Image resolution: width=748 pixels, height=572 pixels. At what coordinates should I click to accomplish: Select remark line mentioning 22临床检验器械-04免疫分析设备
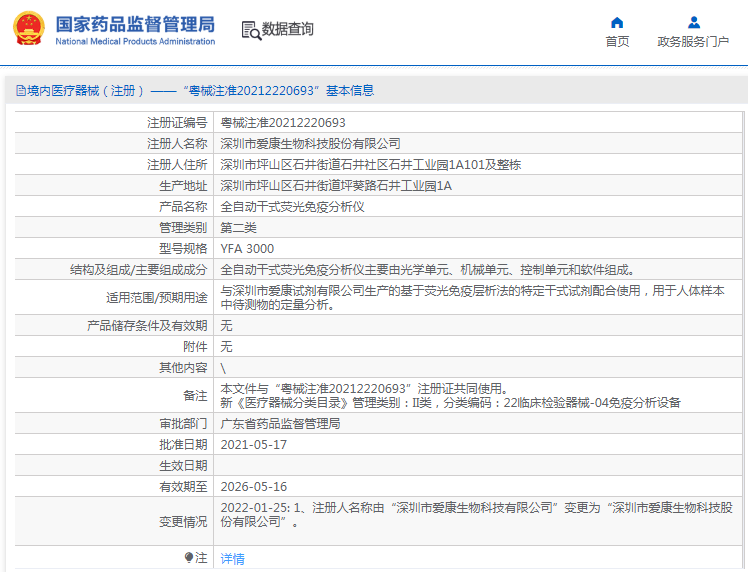click(450, 403)
